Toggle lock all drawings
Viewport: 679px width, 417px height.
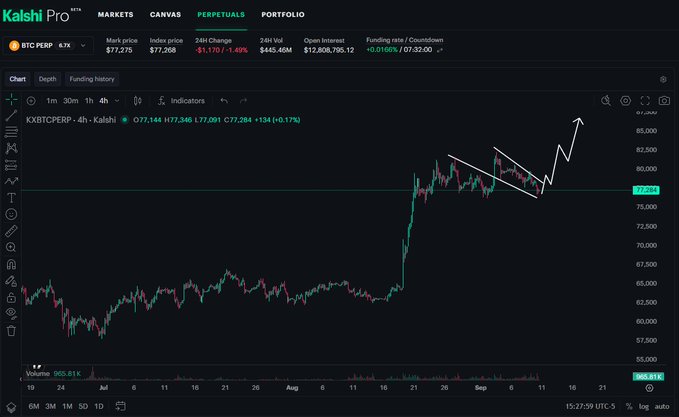(x=11, y=297)
